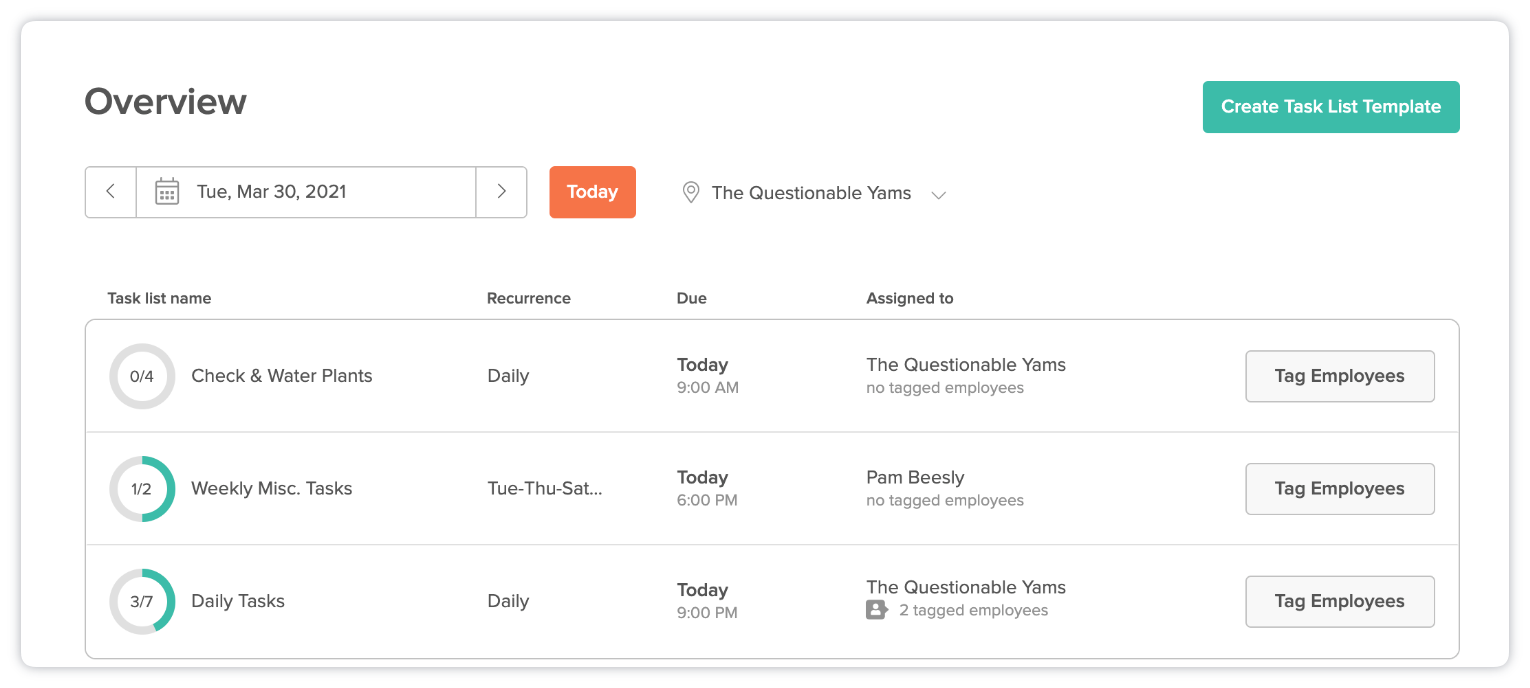Click the tagged employees badge icon on Daily Tasks

876,610
